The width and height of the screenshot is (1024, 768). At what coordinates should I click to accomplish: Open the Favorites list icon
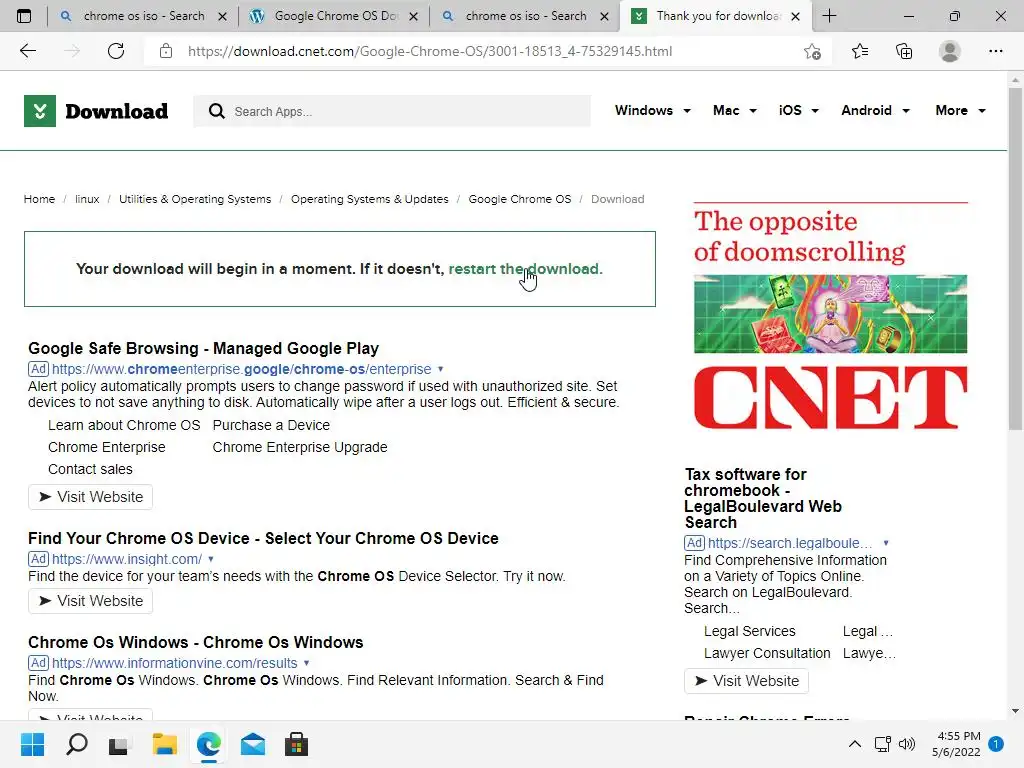pyautogui.click(x=860, y=51)
